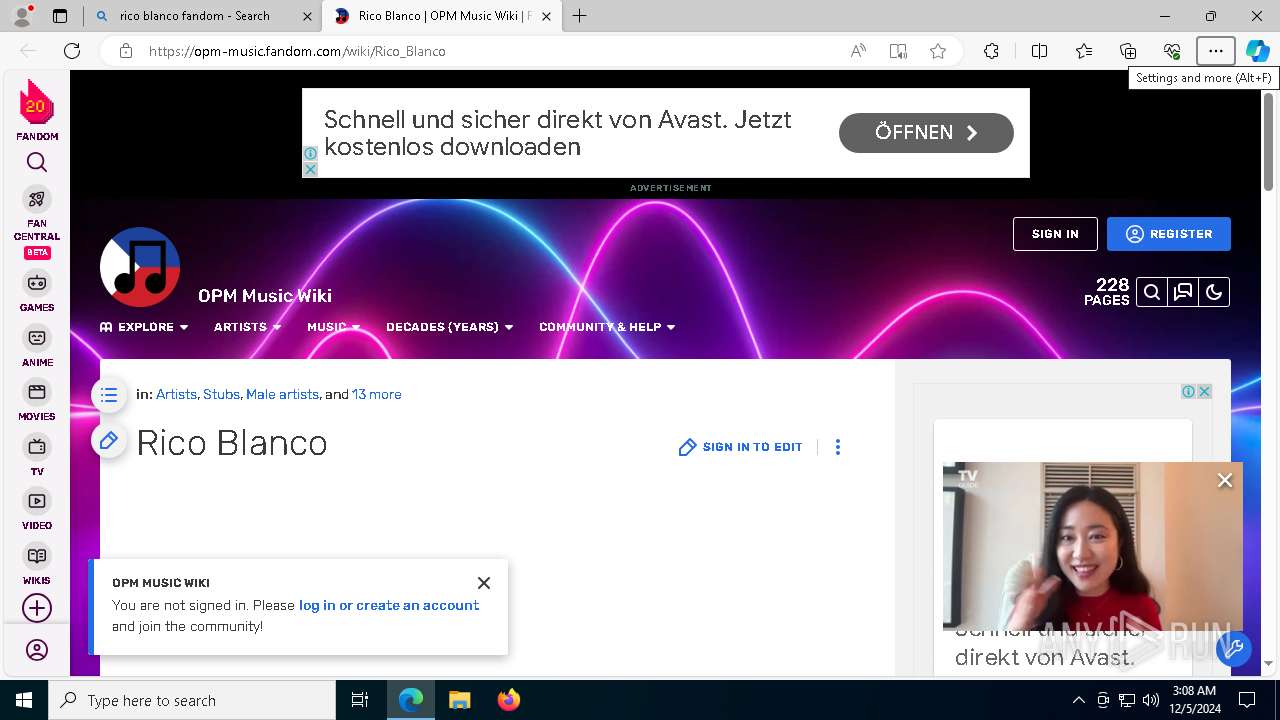1280x720 pixels.
Task: Open Video in the Fandom sidebar
Action: coord(37,509)
